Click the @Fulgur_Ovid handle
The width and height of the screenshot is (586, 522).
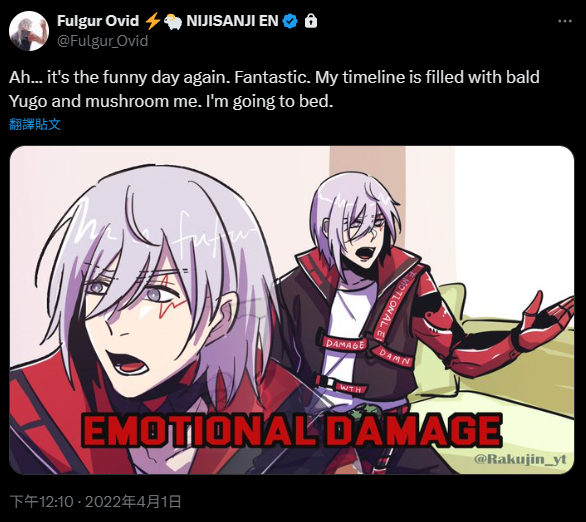click(x=102, y=41)
